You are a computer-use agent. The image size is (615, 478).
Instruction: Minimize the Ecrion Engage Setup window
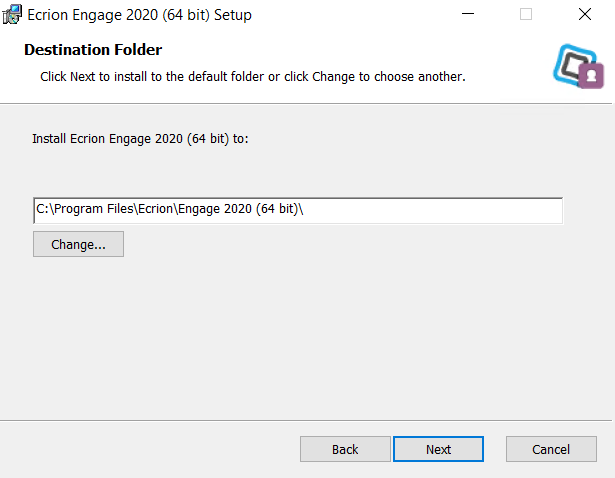coord(468,14)
